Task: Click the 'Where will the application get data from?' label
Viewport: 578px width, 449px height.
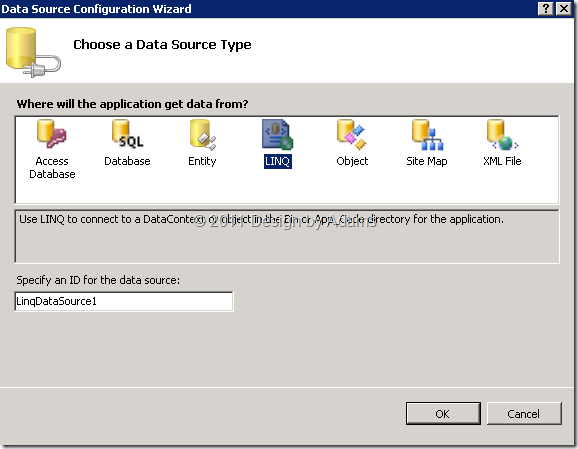Action: click(132, 104)
